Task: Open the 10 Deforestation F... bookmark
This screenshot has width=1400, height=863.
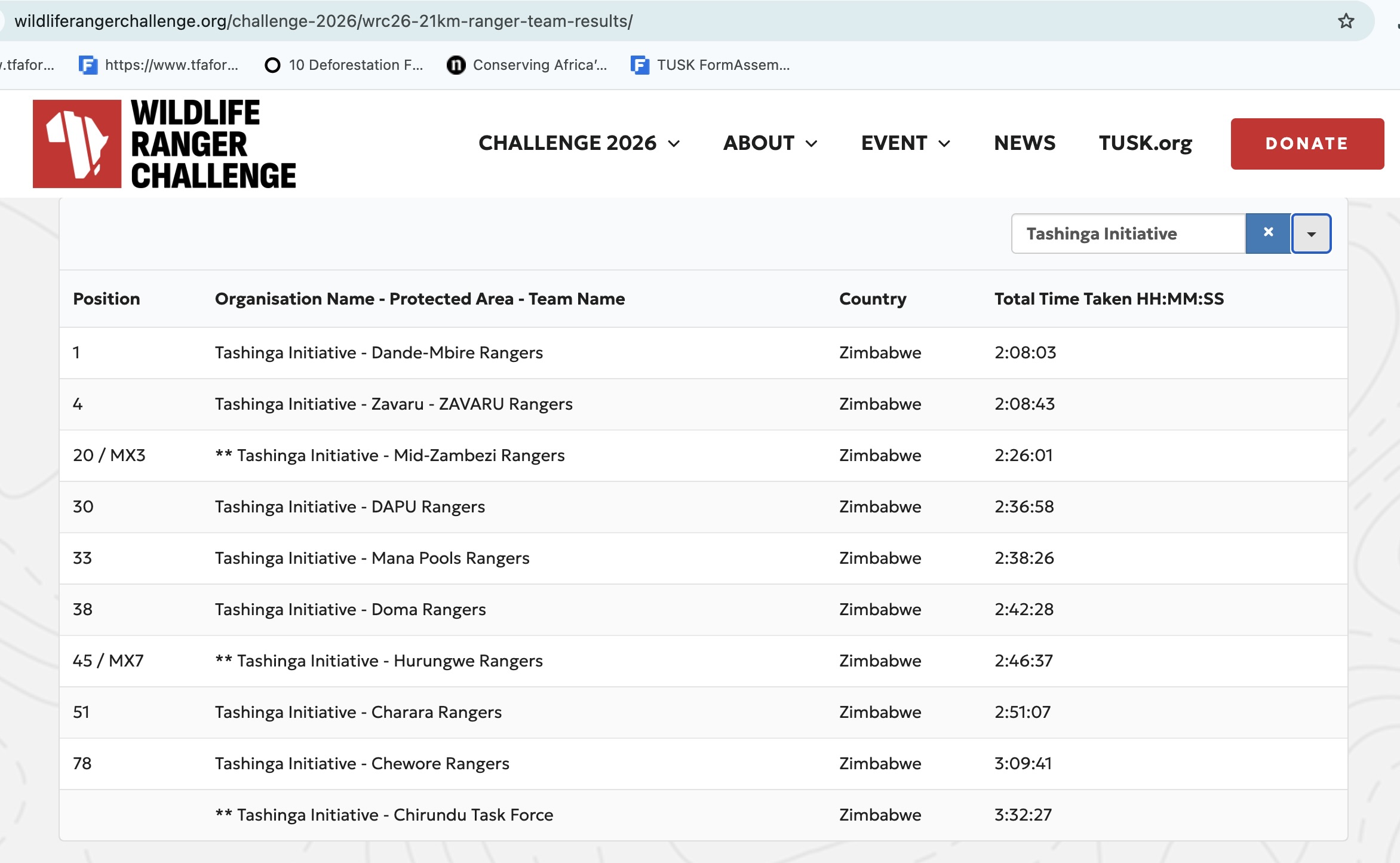Action: [x=344, y=65]
